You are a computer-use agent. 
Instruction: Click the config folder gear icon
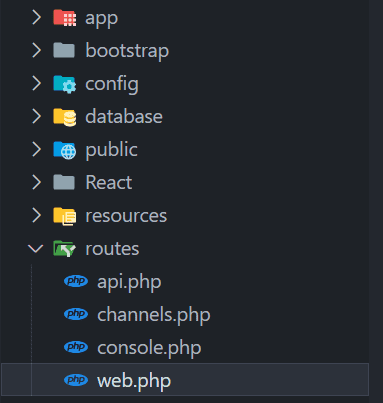click(65, 84)
